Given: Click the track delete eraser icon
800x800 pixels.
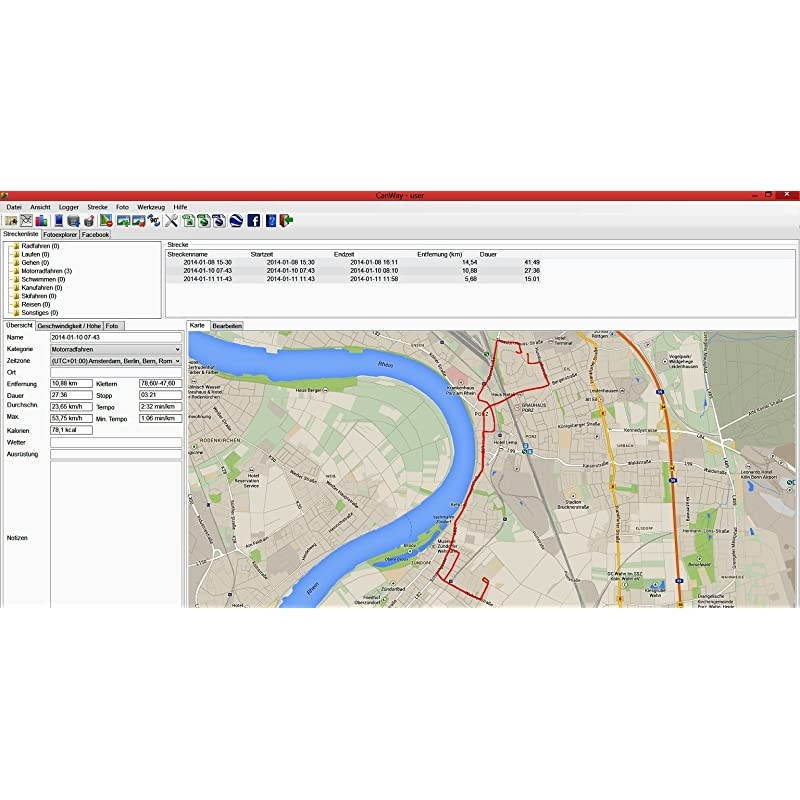Looking at the screenshot, I should click(105, 219).
